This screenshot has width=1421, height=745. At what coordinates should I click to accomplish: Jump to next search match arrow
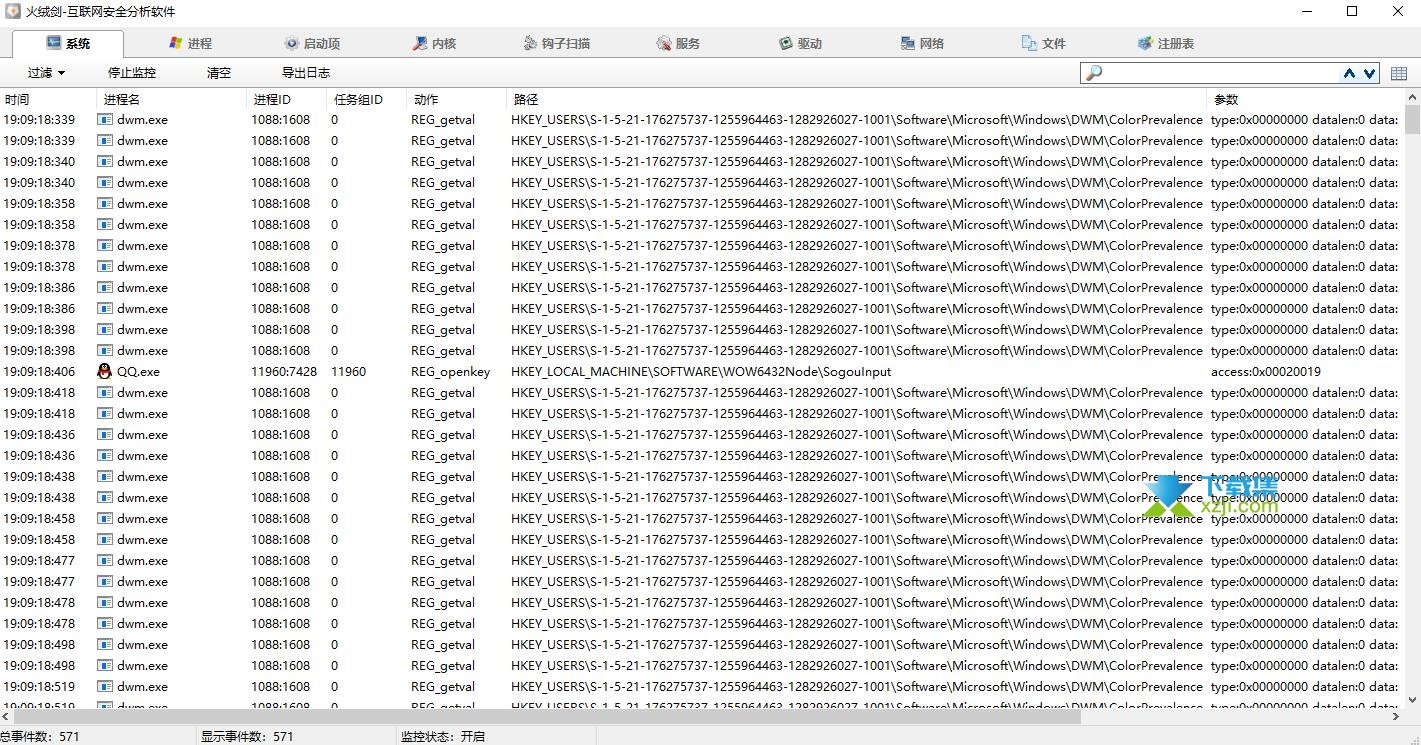1369,73
